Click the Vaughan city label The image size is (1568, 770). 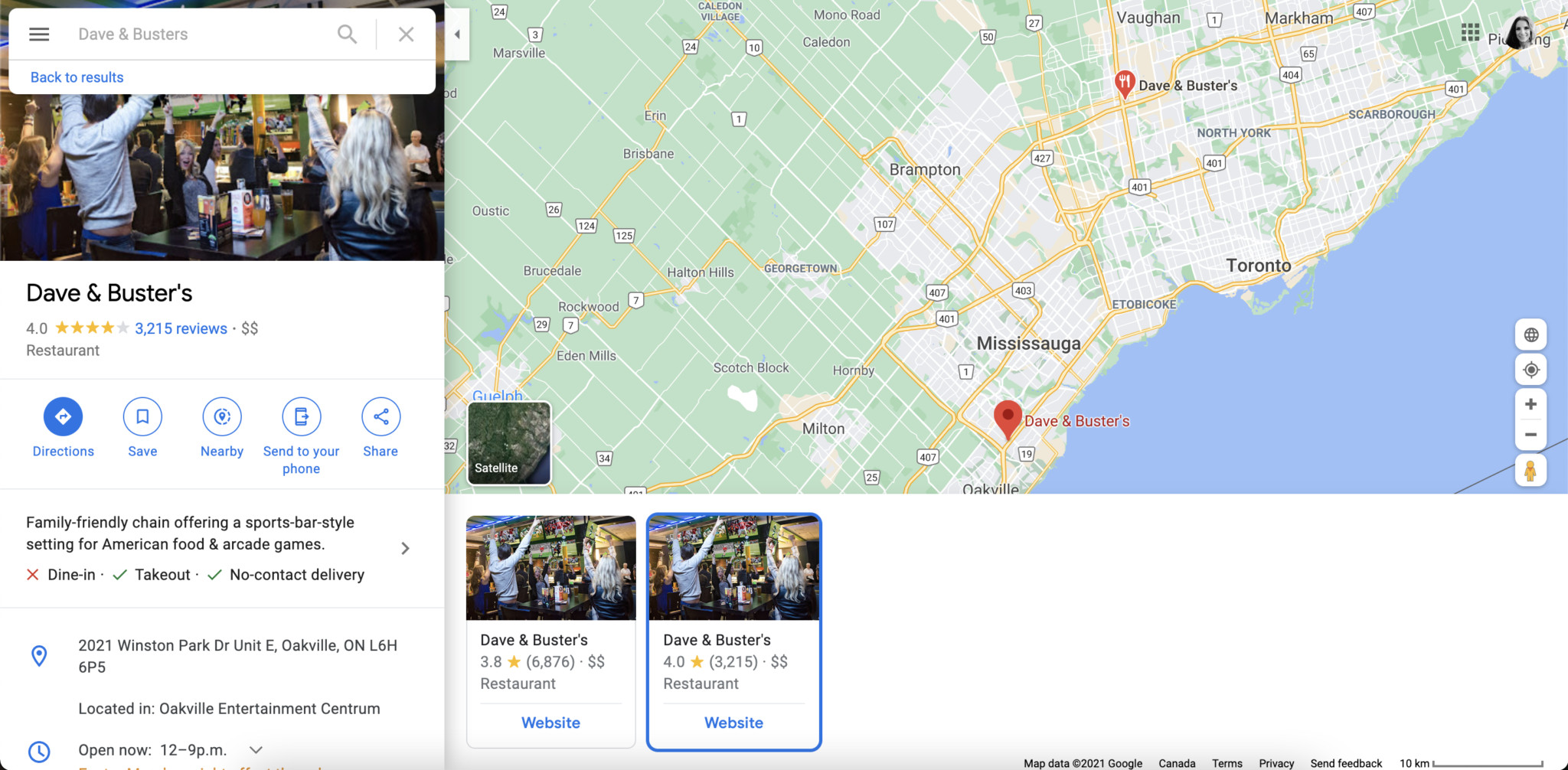click(1148, 18)
